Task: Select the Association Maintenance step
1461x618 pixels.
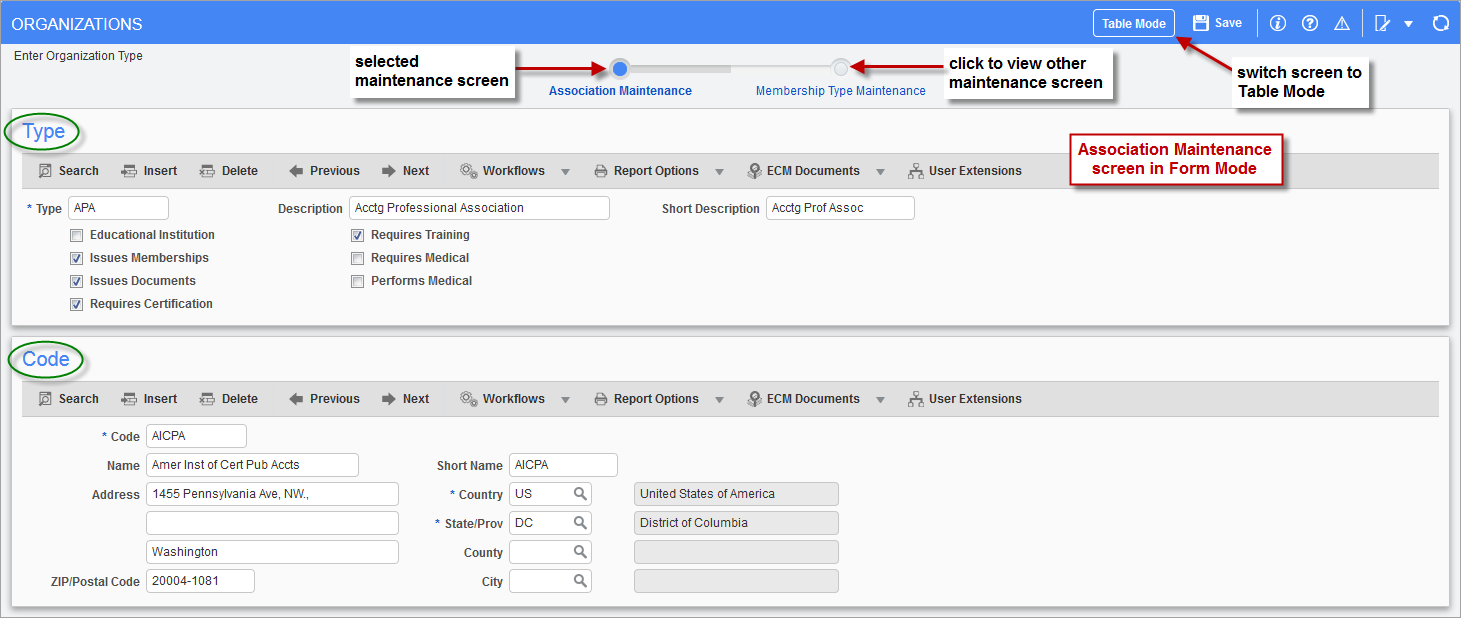Action: pyautogui.click(x=620, y=68)
